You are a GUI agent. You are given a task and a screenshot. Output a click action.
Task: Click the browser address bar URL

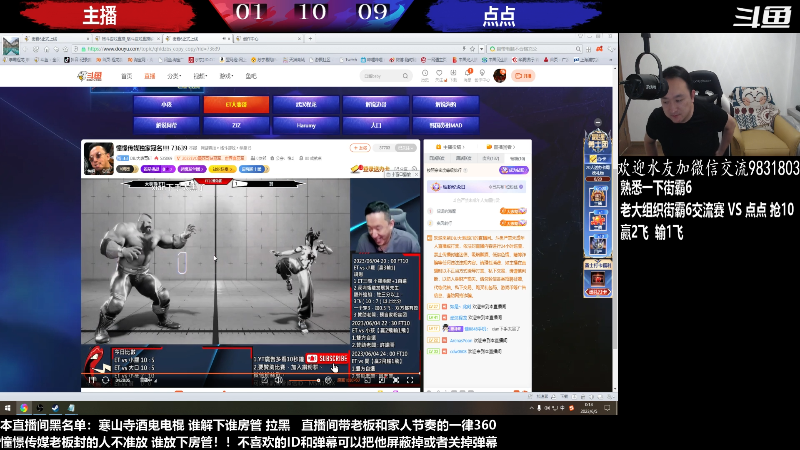(x=155, y=49)
